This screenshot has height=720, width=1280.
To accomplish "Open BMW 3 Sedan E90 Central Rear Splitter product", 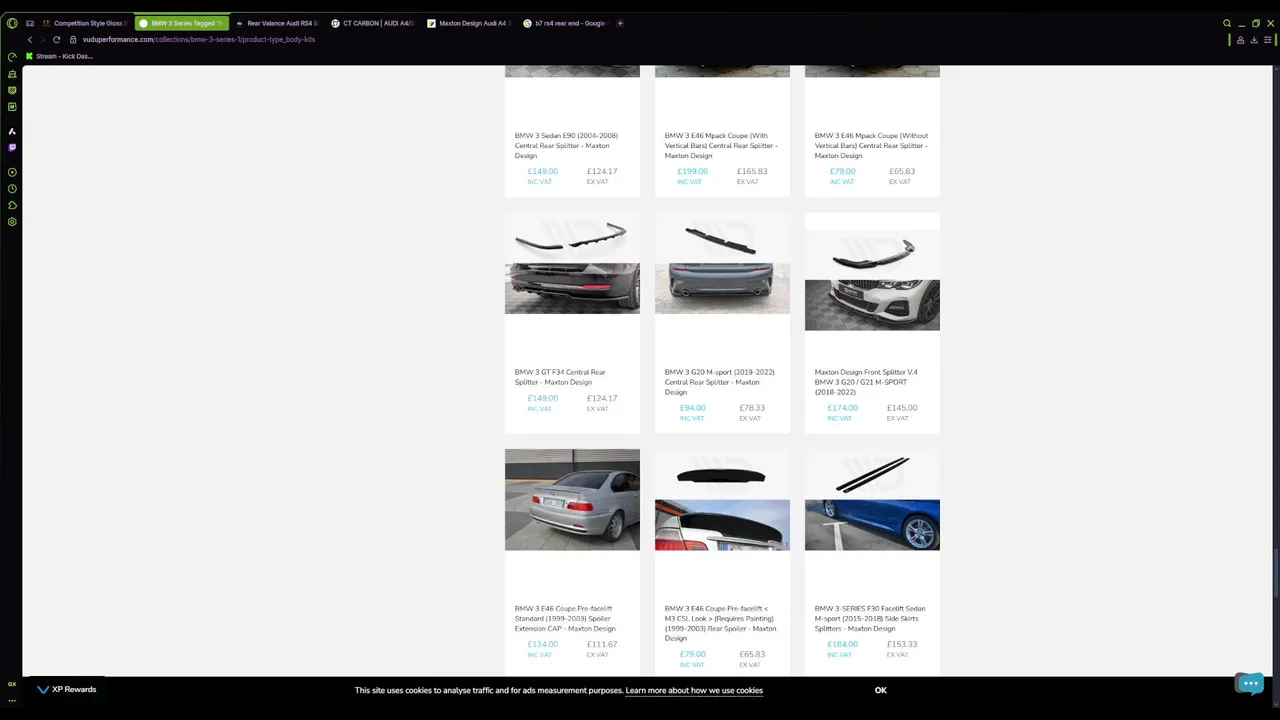I will [x=566, y=146].
